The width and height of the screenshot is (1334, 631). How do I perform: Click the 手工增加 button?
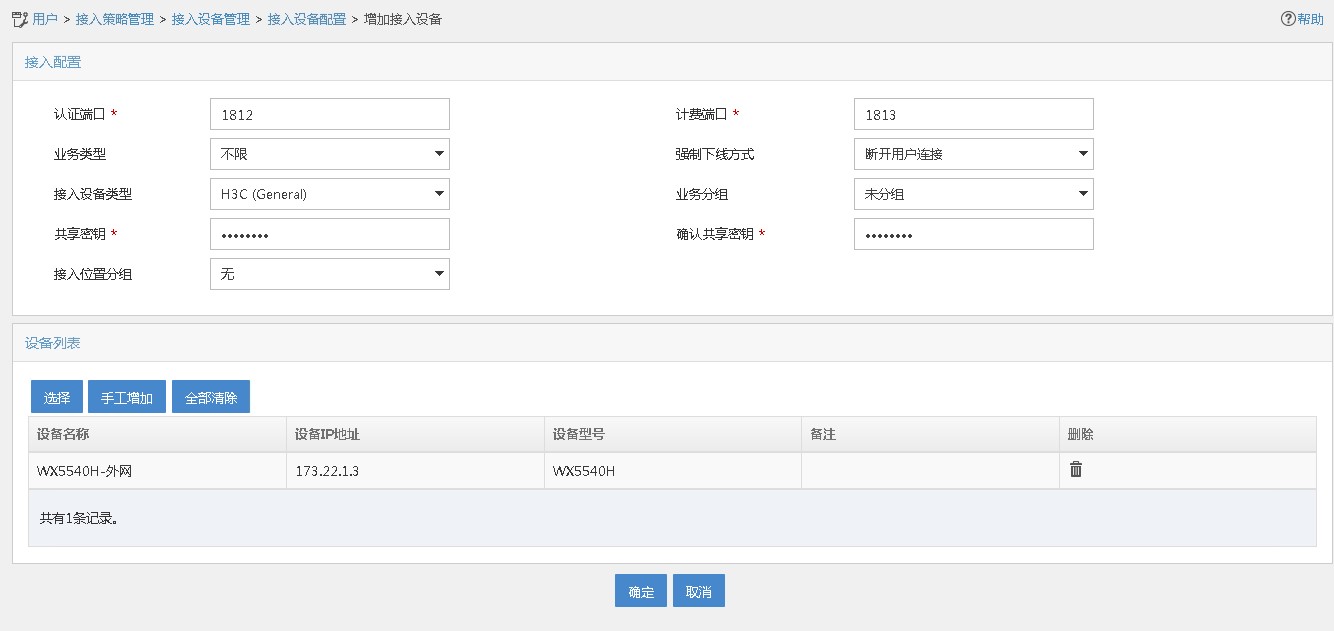pyautogui.click(x=127, y=397)
